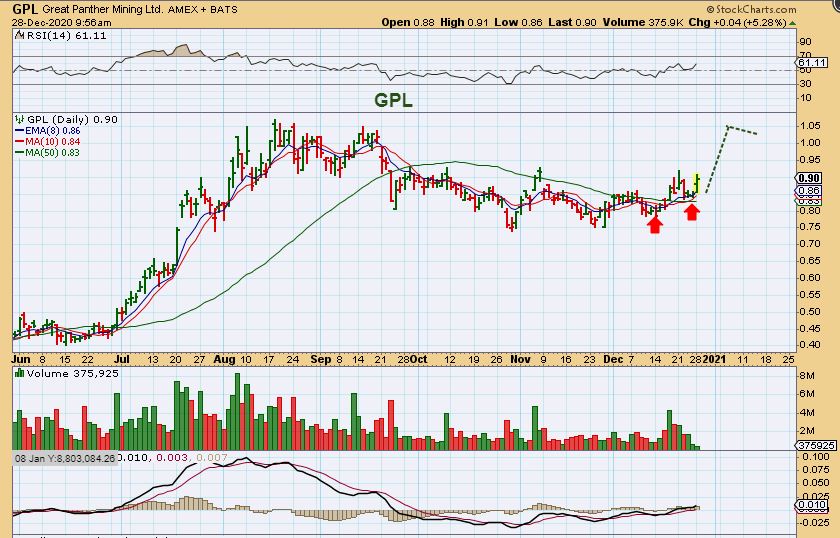Click the RSI(14) 61.11 indicator label

click(66, 36)
